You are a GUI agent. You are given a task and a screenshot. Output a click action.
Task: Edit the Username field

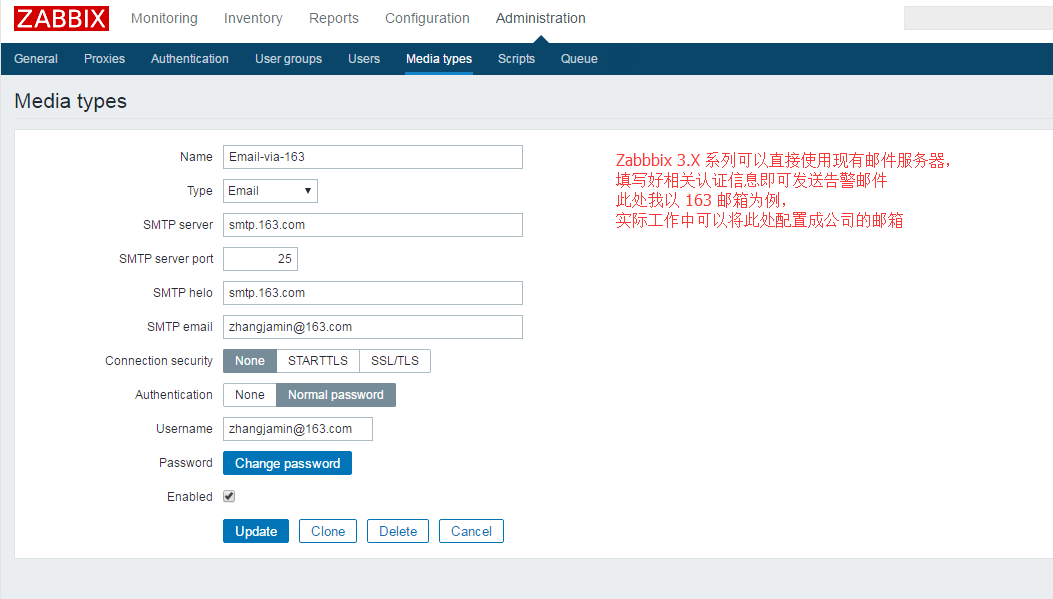click(297, 429)
